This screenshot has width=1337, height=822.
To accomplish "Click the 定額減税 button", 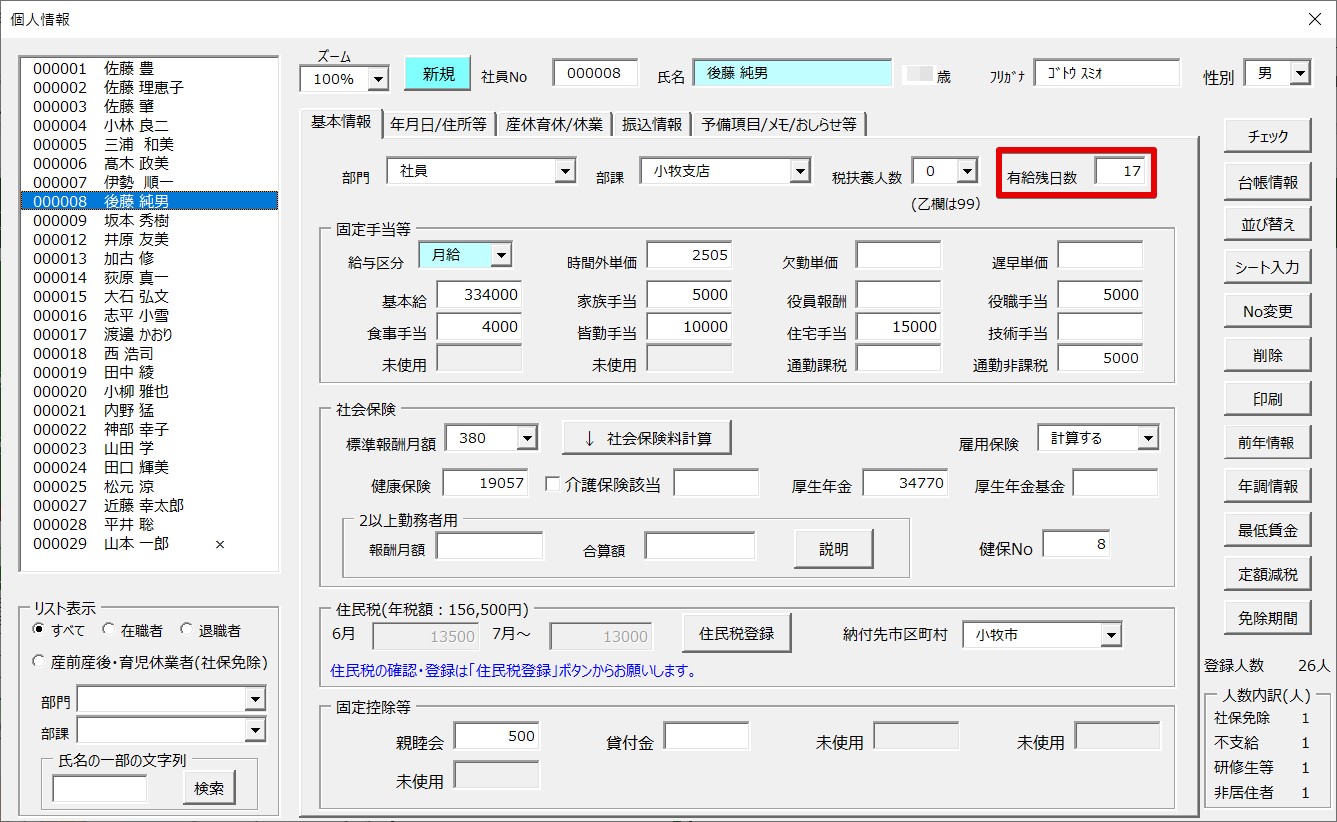I will point(1267,574).
